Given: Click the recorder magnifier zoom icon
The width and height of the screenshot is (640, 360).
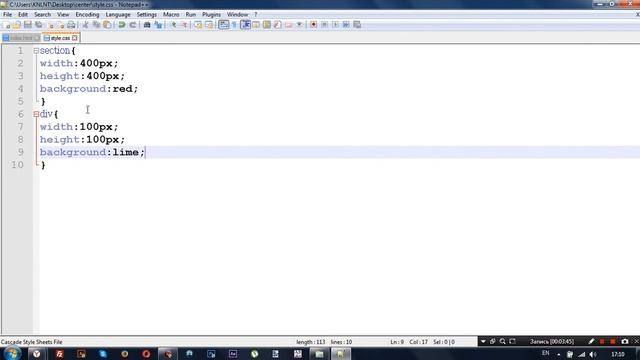Looking at the screenshot, I should (502, 341).
